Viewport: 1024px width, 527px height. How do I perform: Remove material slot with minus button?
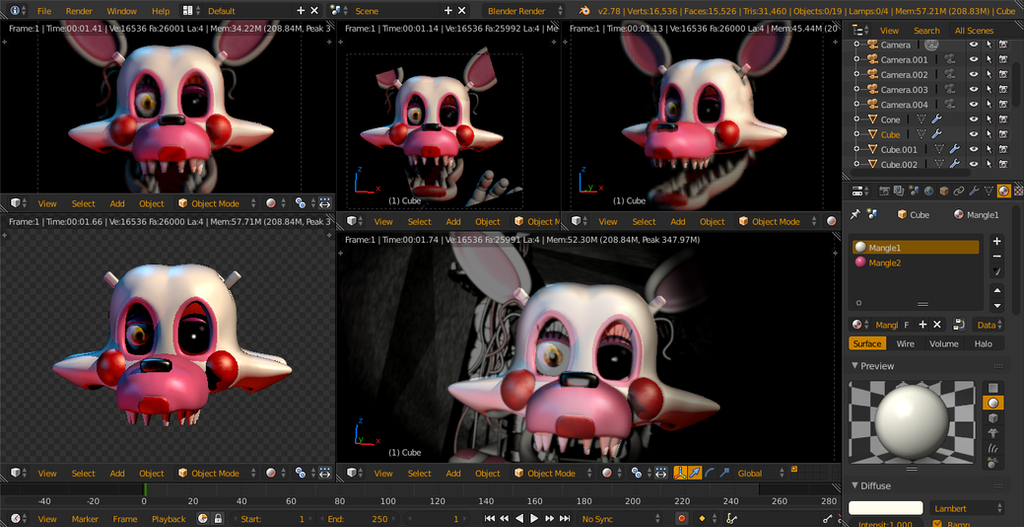point(997,256)
